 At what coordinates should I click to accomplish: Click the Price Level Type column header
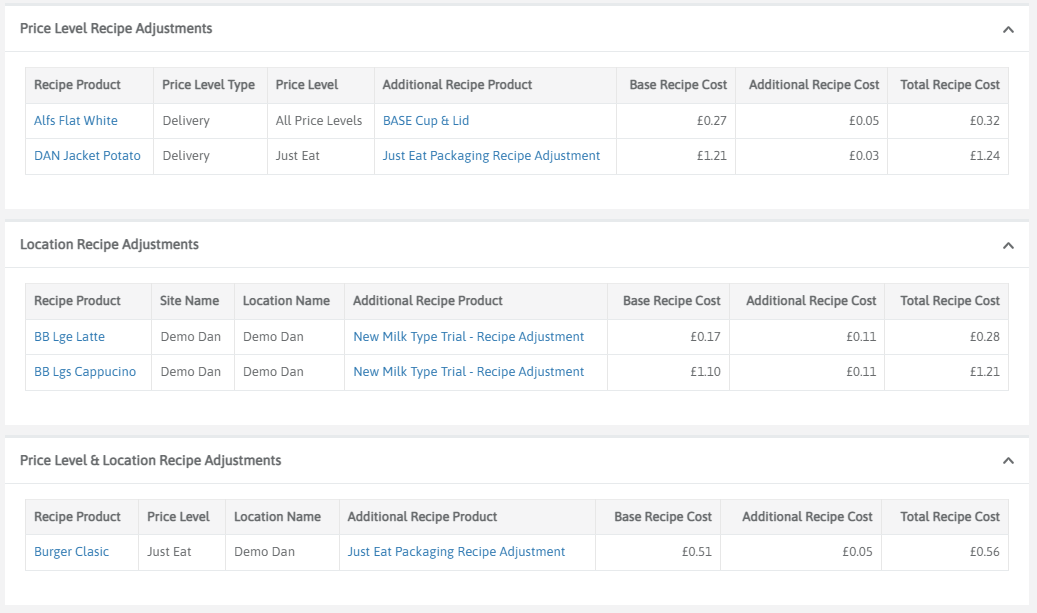208,85
